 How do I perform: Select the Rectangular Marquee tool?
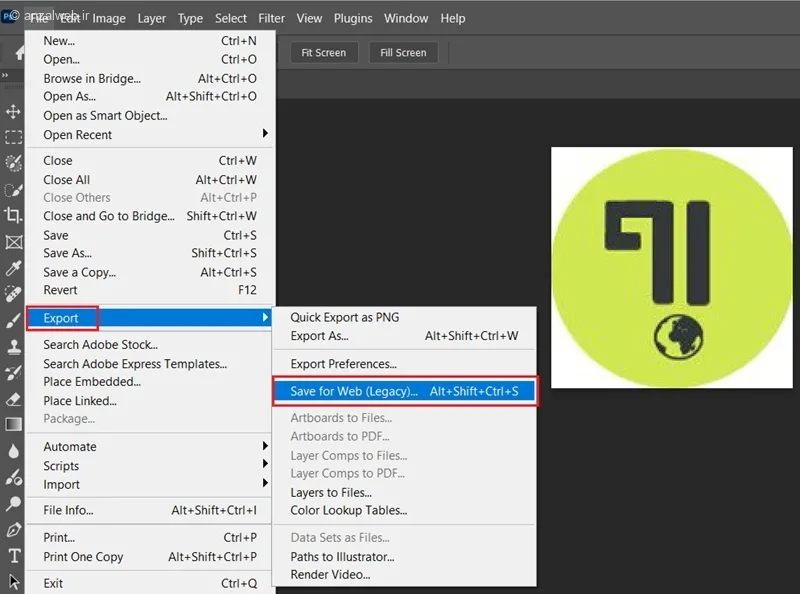(x=13, y=137)
